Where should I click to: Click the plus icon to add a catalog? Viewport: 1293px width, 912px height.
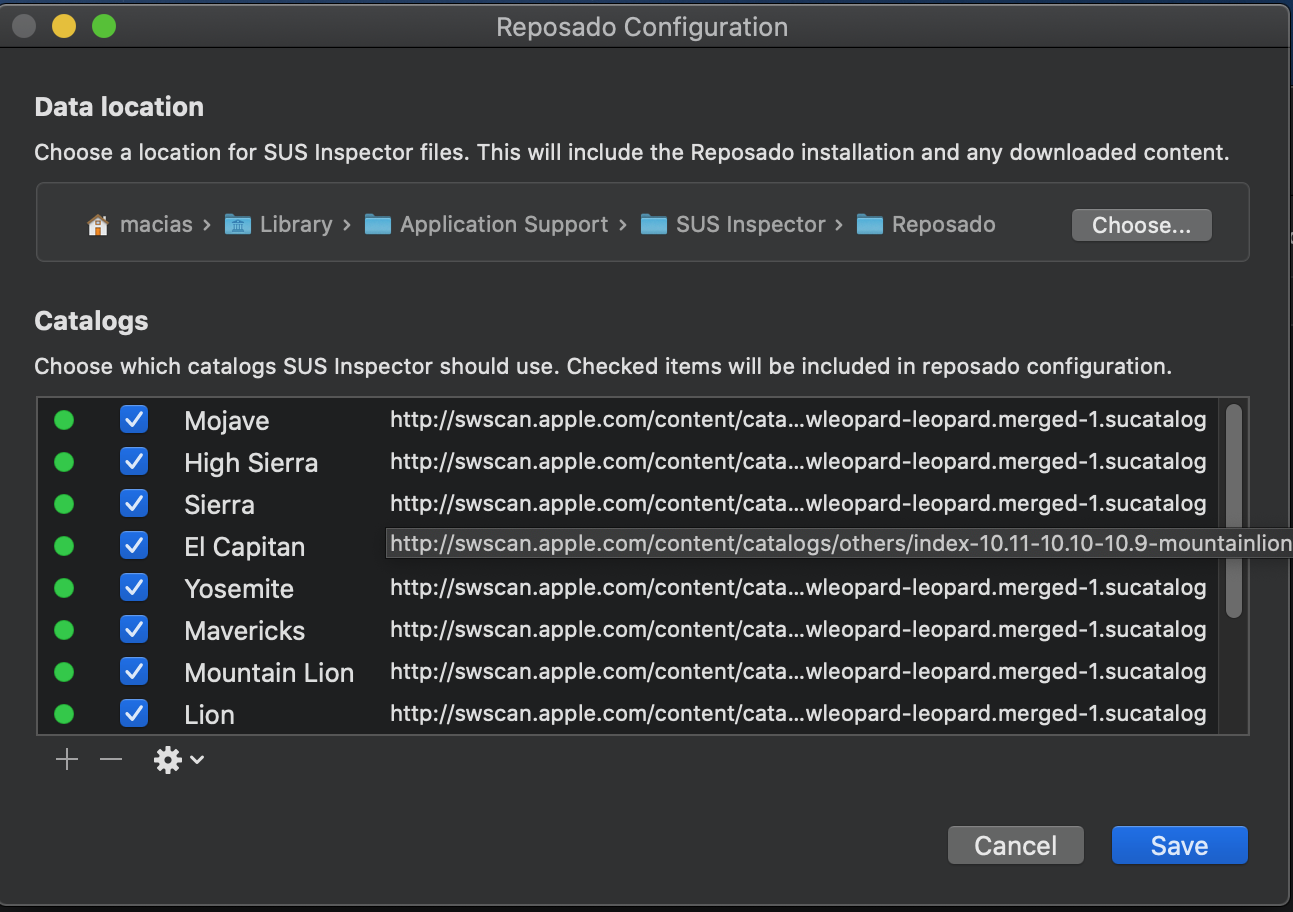[67, 760]
